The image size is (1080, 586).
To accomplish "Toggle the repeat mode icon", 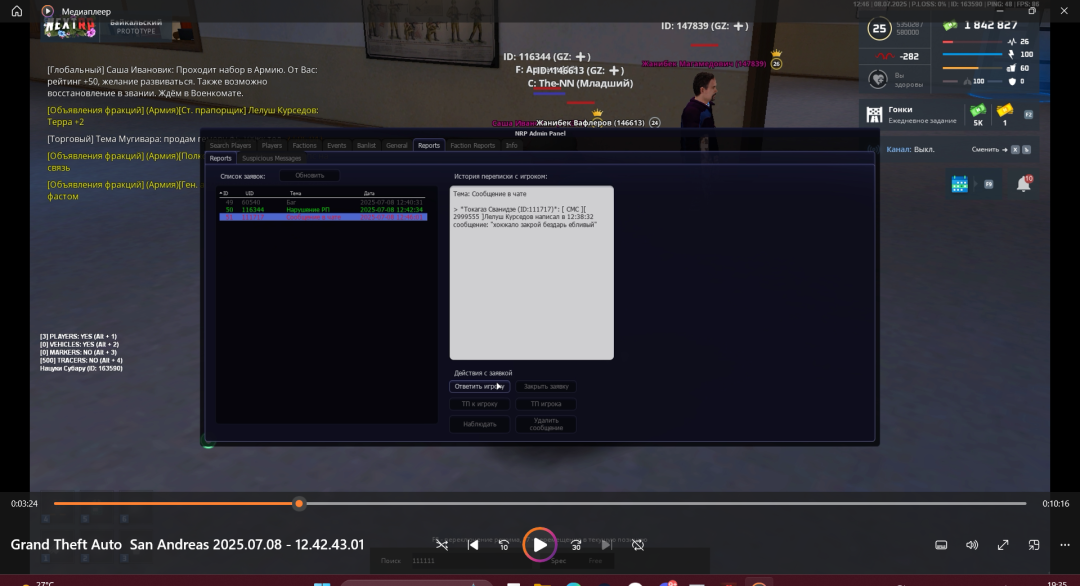I will coord(638,545).
